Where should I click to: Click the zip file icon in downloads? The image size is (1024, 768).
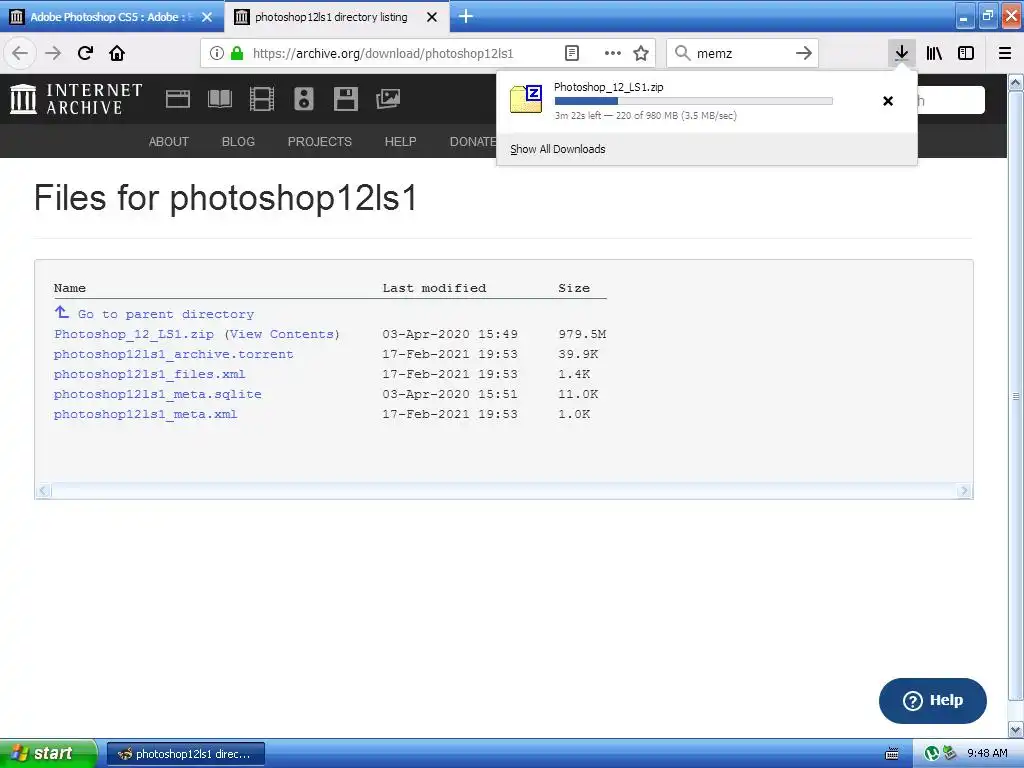(526, 99)
